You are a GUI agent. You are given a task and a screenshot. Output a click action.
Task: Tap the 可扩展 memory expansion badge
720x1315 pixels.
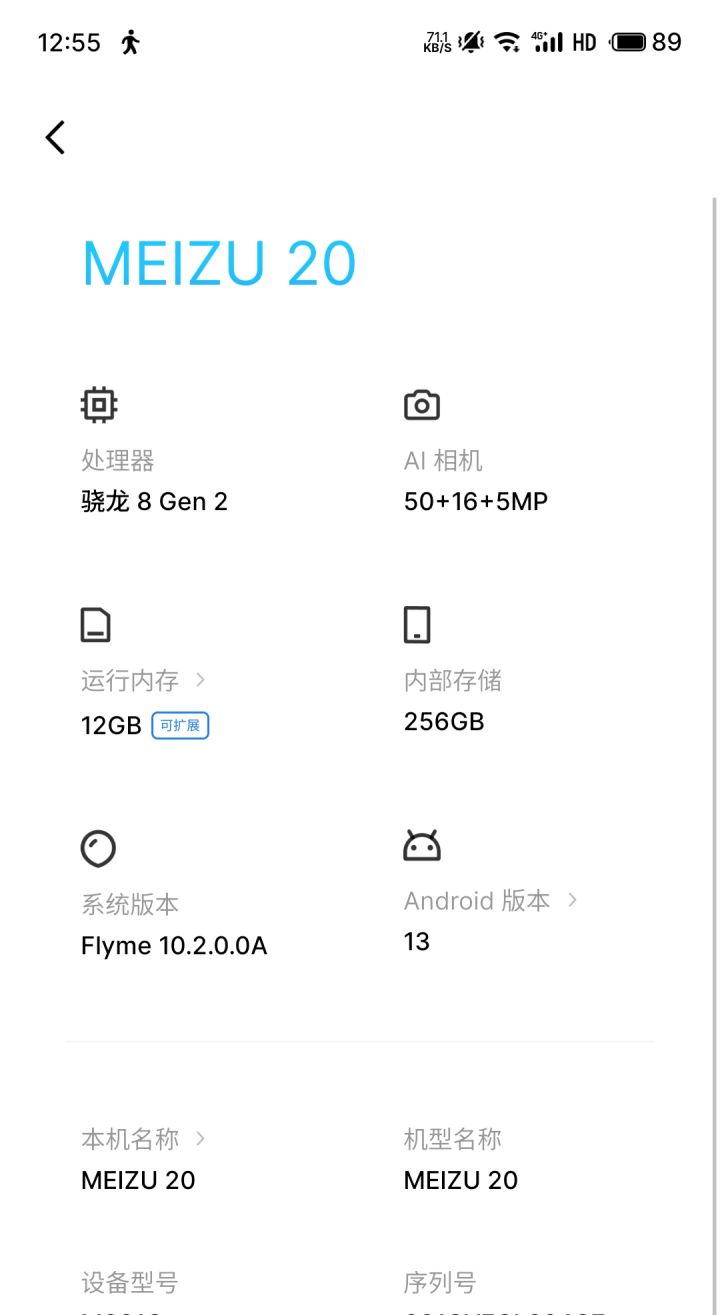(180, 725)
